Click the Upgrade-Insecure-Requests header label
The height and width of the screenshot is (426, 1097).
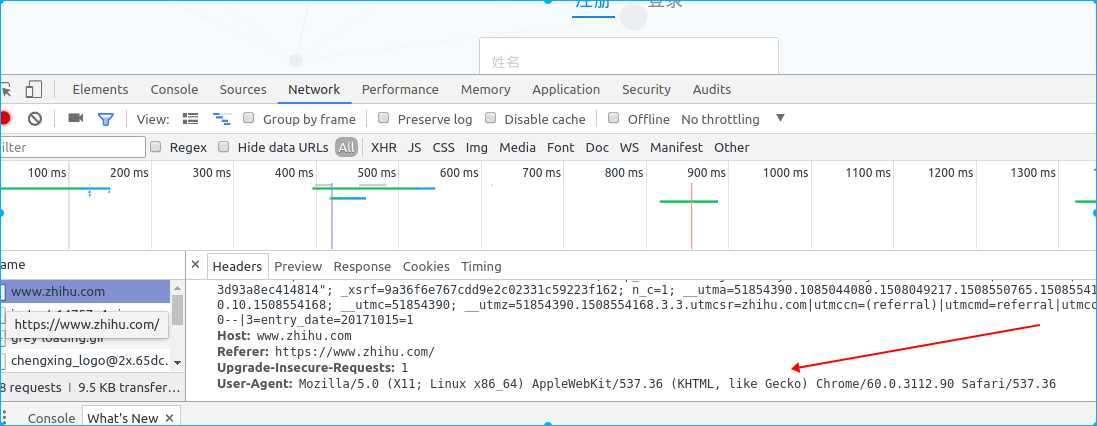306,367
